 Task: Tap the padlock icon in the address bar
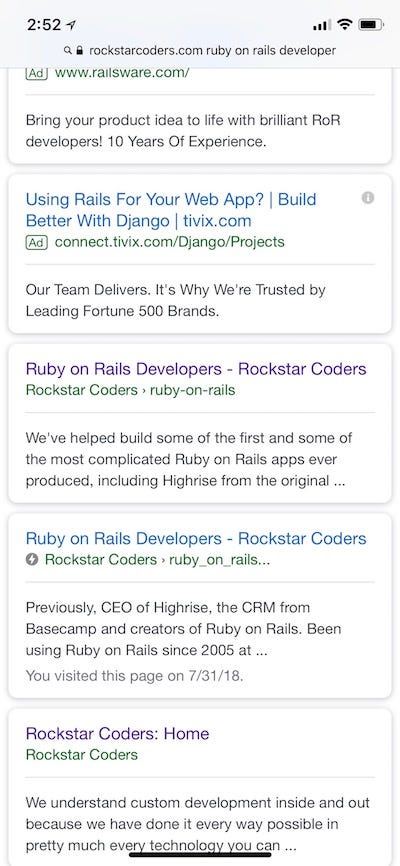point(80,50)
